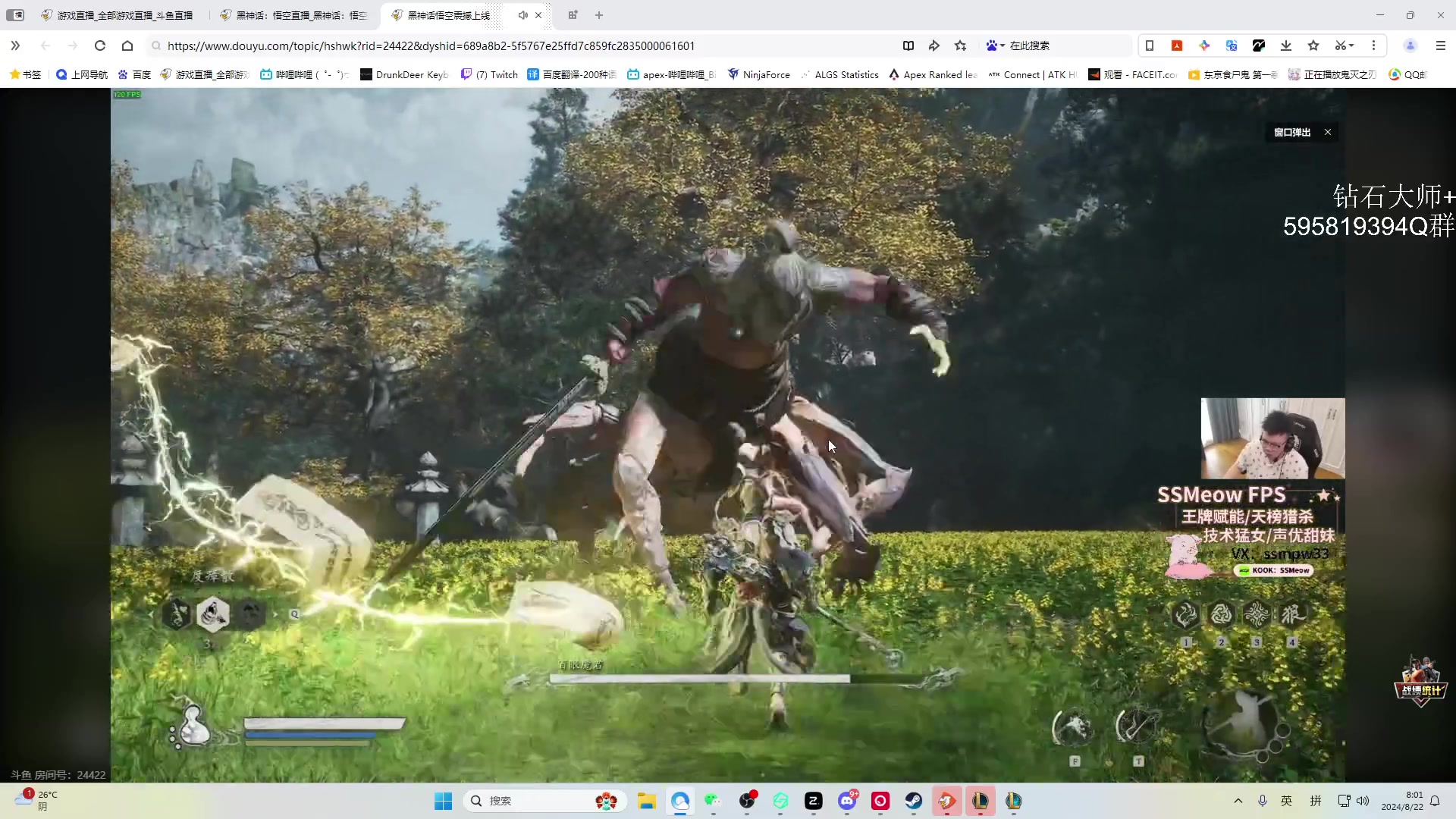Screen dimensions: 1456x819
Task: Open the mobile view extension icon
Action: coord(1150,45)
